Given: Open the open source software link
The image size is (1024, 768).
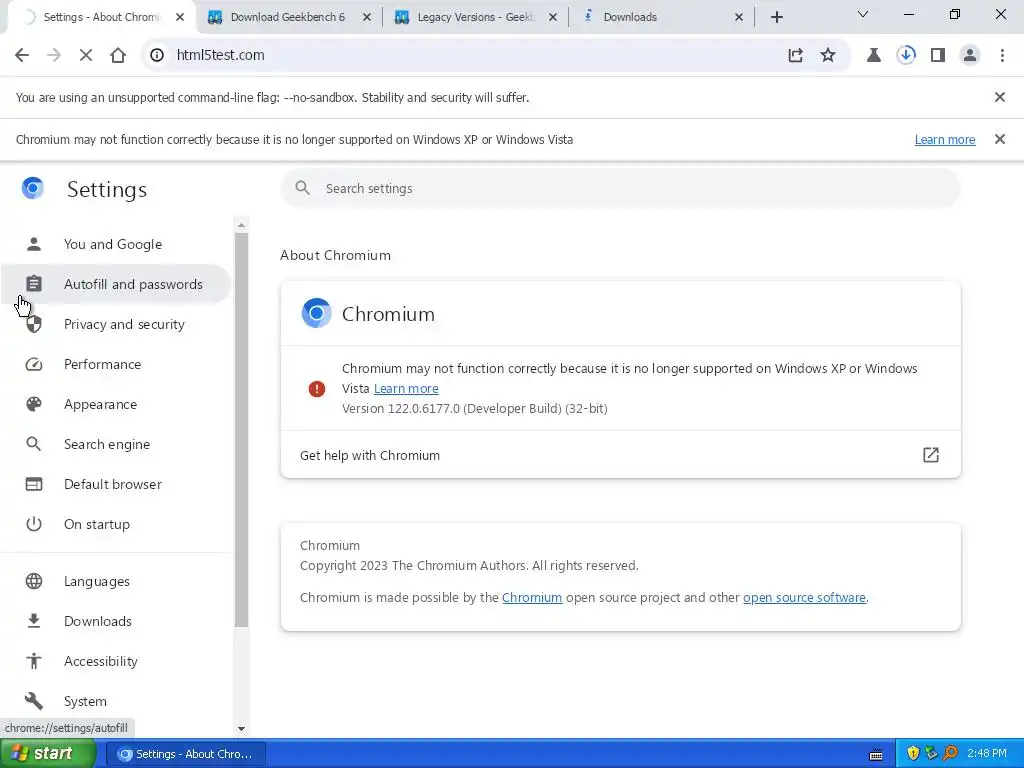Looking at the screenshot, I should (x=804, y=598).
